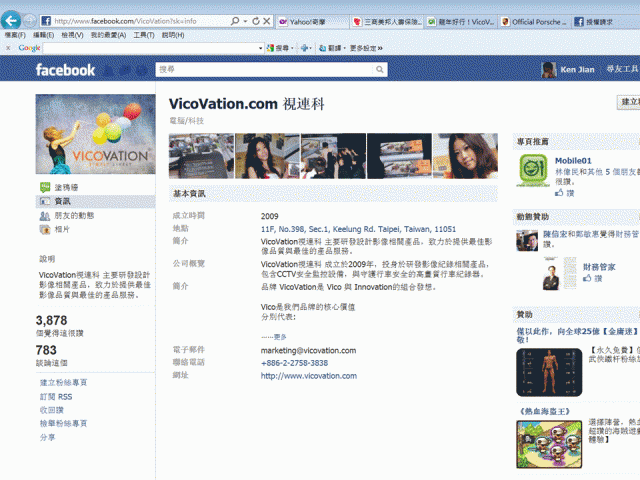Click the Facebook search field
The height and width of the screenshot is (480, 640).
click(x=264, y=69)
